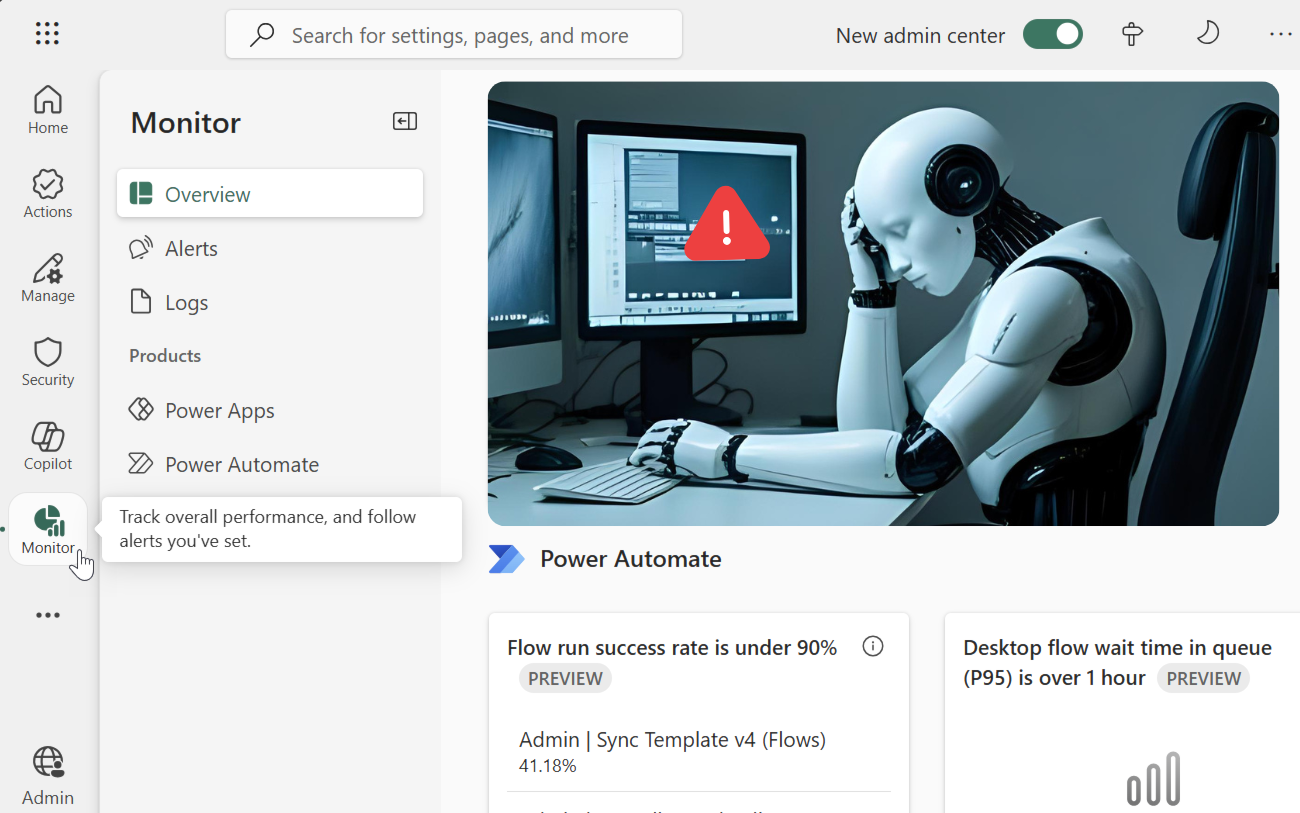Click the Alerts megaphone icon
Screen dimensions: 1300x813
click(x=141, y=248)
